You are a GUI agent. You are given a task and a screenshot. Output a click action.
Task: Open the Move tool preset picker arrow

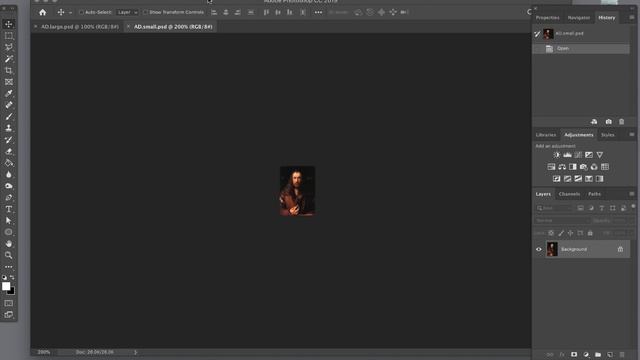click(70, 13)
